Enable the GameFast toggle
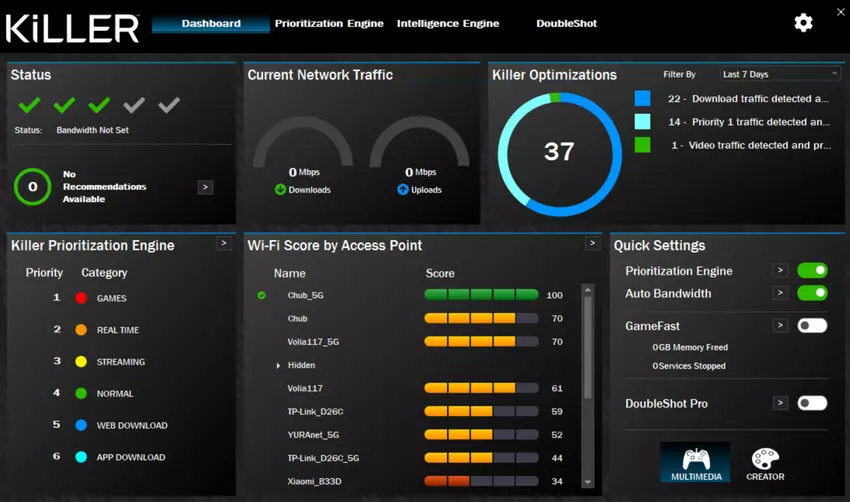 pos(812,326)
